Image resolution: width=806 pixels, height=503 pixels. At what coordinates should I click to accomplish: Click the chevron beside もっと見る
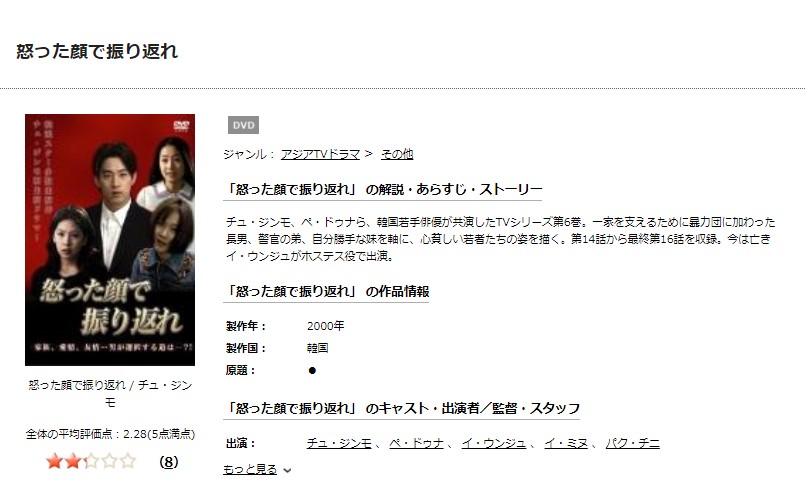287,470
